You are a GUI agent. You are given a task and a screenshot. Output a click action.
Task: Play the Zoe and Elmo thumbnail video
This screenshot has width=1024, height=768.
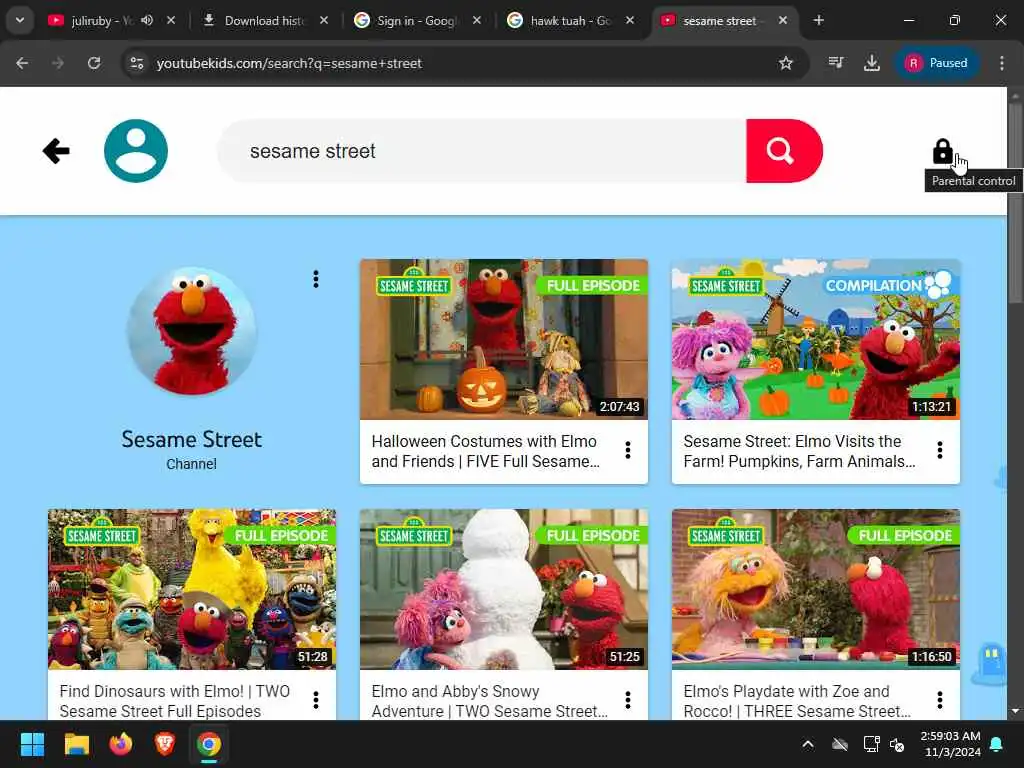coord(816,589)
